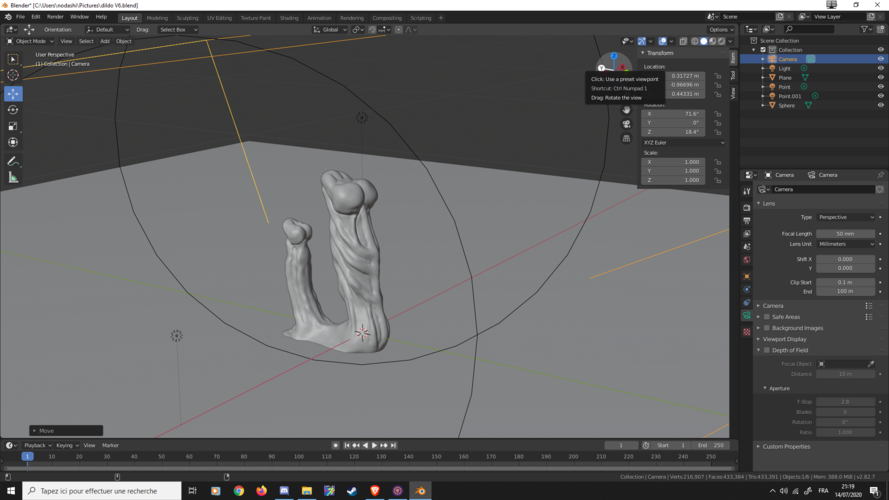Open the lens Type Perspective dropdown
Screen dimensions: 889x500
pyautogui.click(x=846, y=217)
